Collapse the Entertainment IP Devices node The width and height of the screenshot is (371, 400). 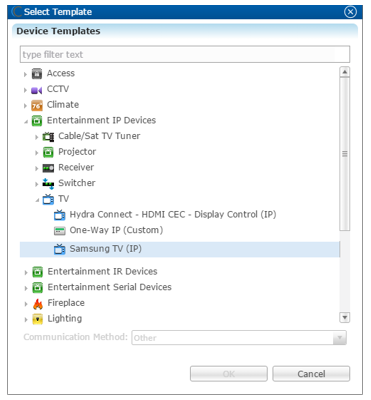point(26,122)
